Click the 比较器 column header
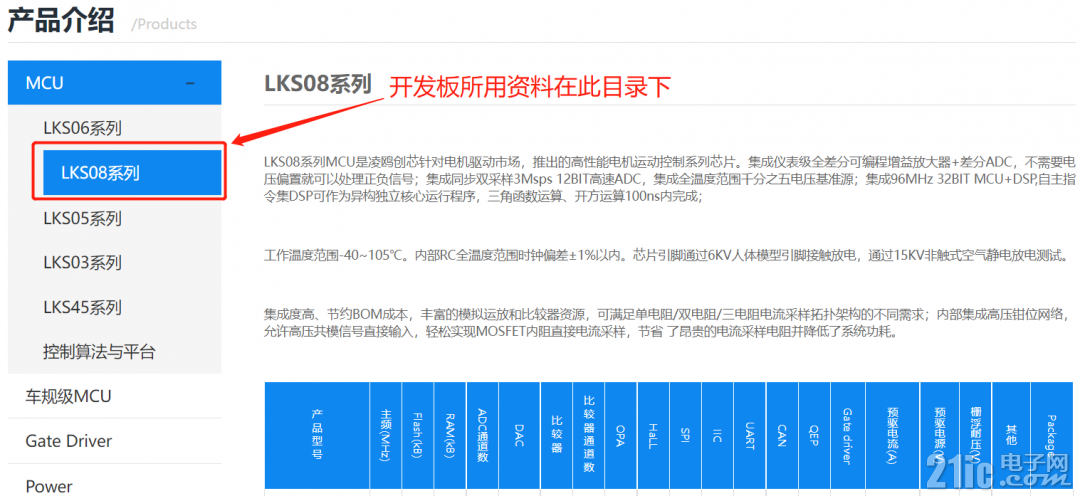Screen dimensions: 1080x496 coord(557,435)
